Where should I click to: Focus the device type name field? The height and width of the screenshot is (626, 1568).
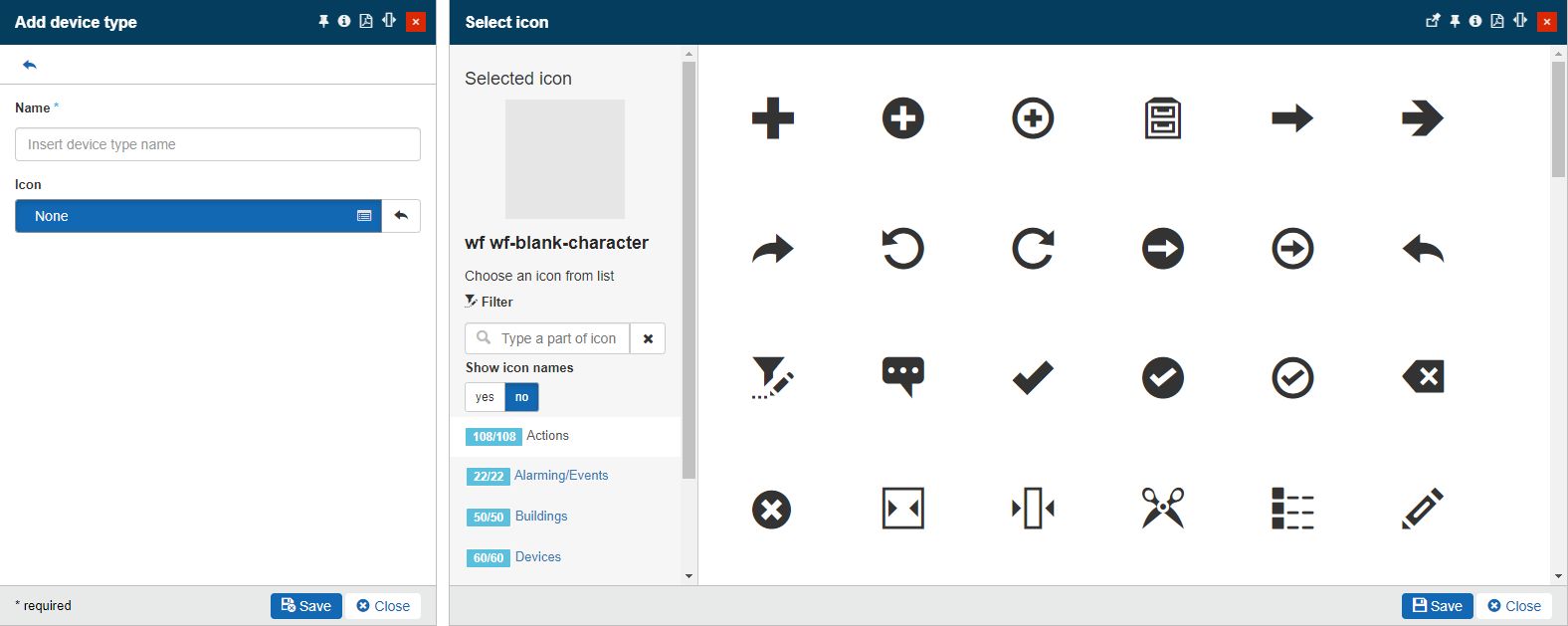point(218,144)
